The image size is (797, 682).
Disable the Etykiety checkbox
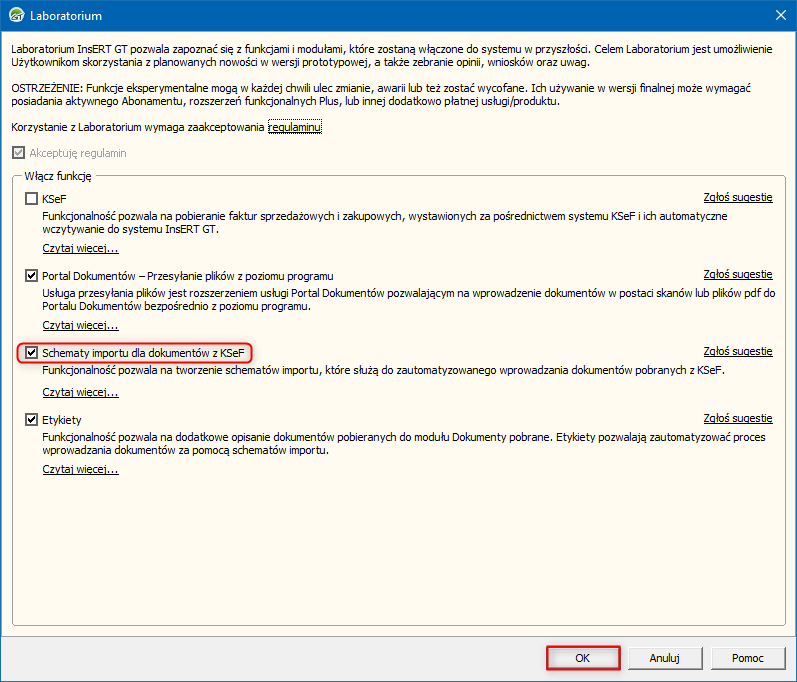coord(32,420)
